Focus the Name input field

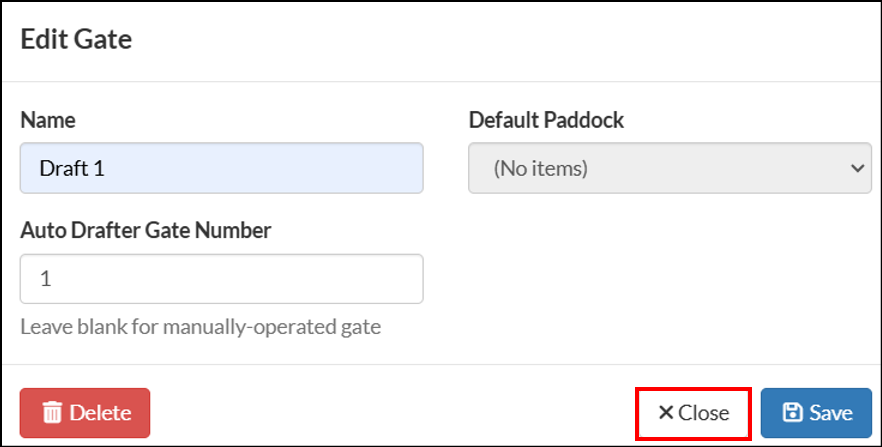coord(222,168)
